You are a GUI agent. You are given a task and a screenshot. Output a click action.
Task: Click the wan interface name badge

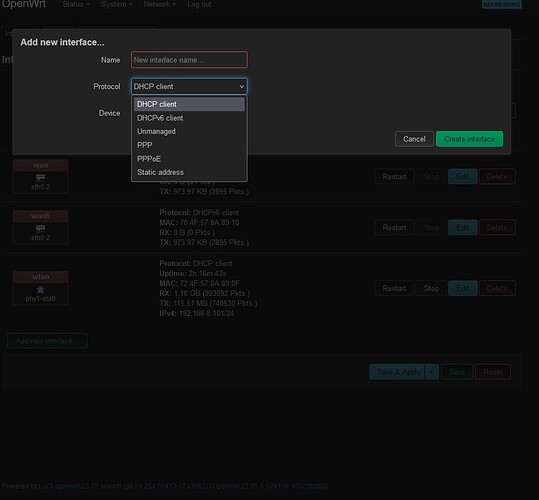(x=41, y=165)
